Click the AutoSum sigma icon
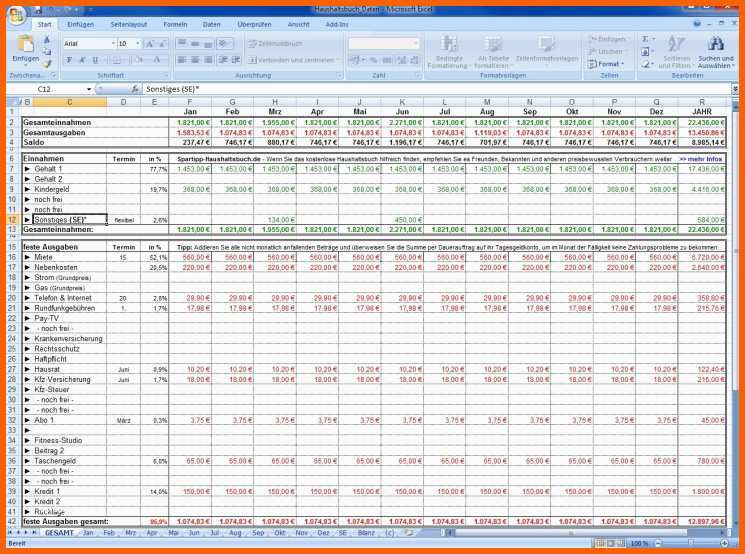The width and height of the screenshot is (745, 554). pos(645,39)
